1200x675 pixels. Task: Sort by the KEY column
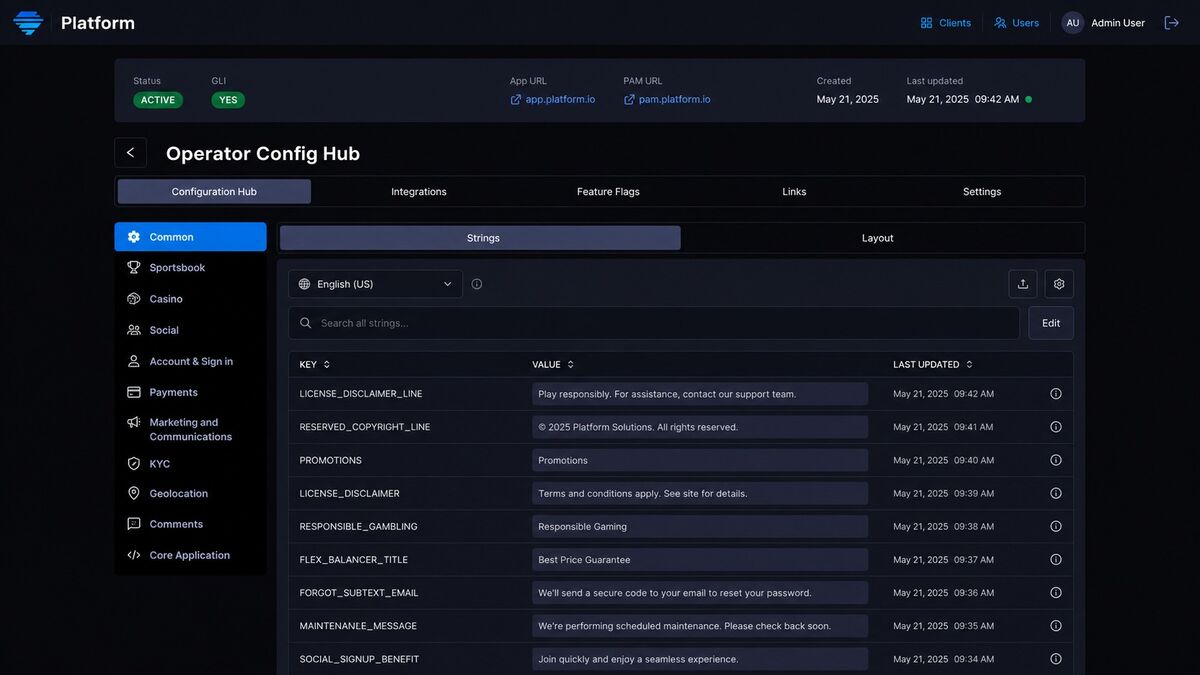tap(315, 365)
